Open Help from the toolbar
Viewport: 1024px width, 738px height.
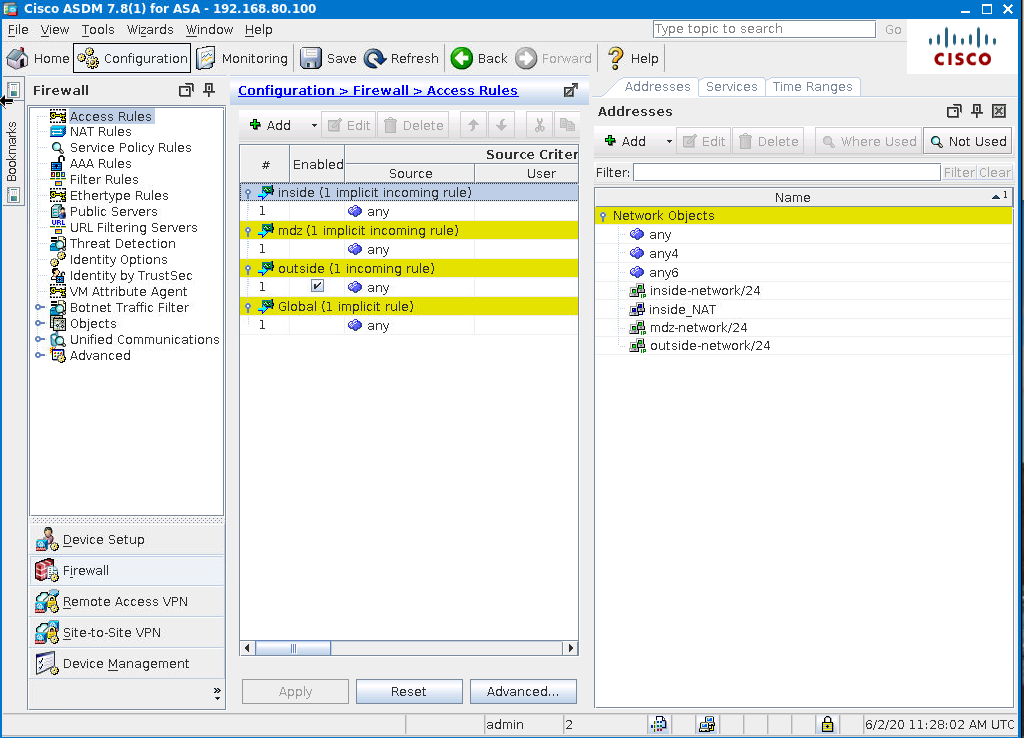pos(633,58)
